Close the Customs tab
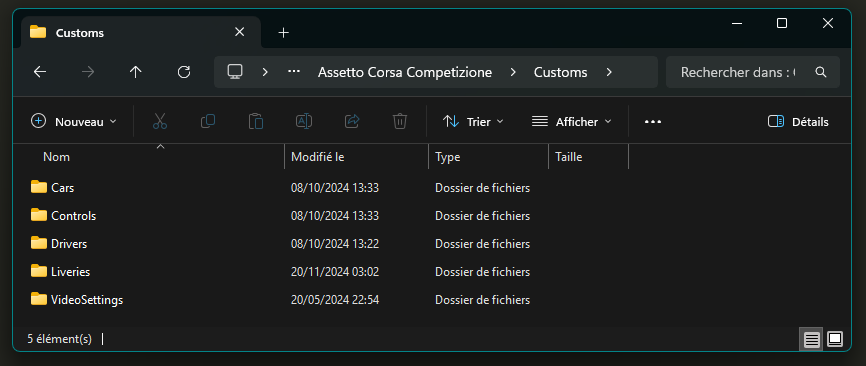 (239, 32)
